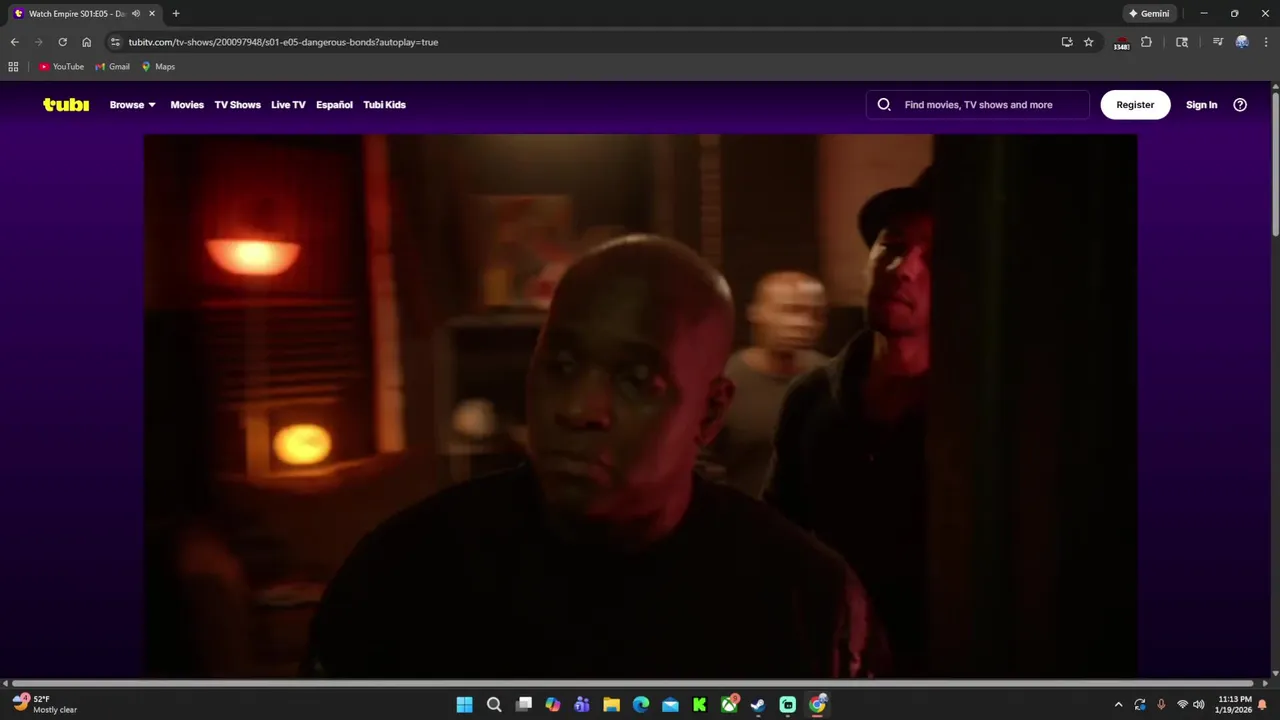Open Wi-Fi network settings in tray
This screenshot has height=720, width=1280.
coord(1182,705)
